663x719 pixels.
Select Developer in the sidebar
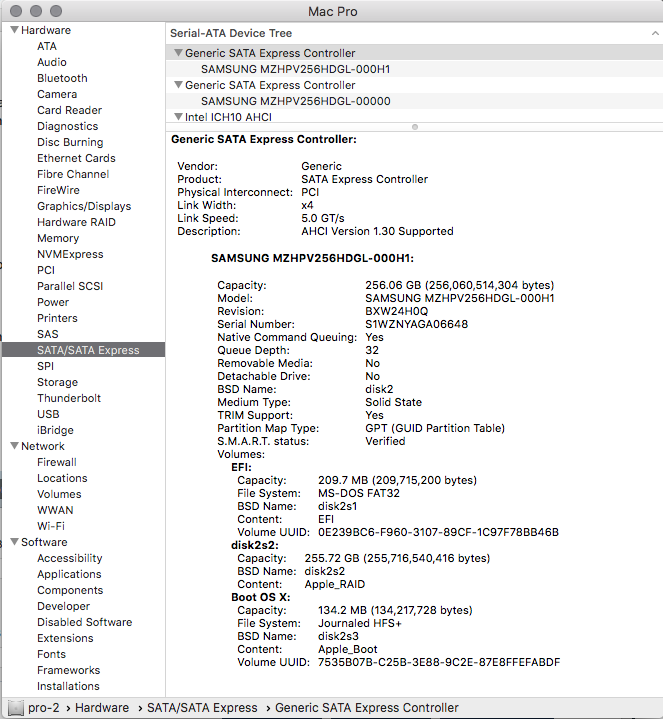coord(64,606)
